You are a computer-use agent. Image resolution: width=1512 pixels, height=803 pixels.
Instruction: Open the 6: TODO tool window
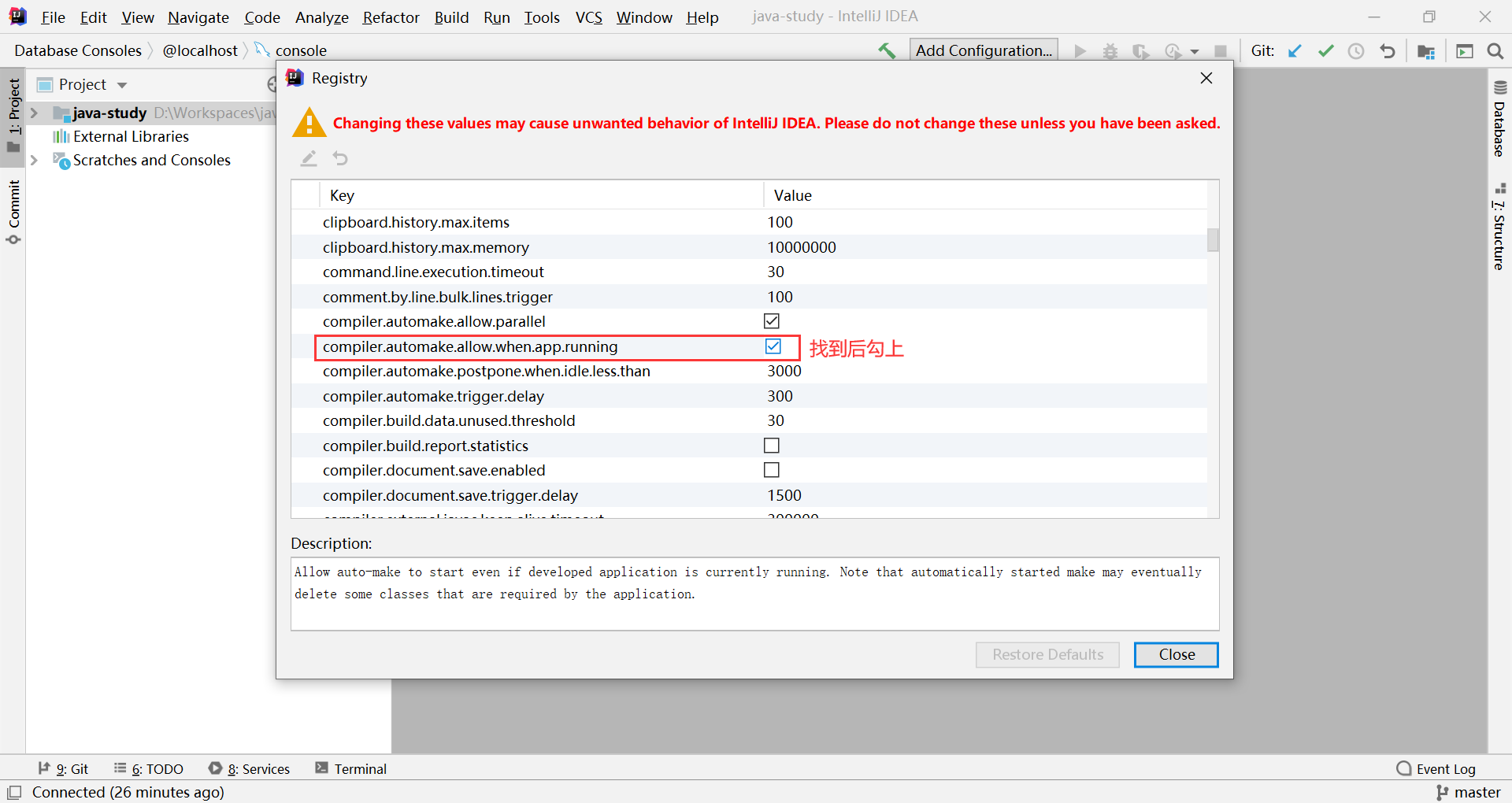[x=149, y=769]
